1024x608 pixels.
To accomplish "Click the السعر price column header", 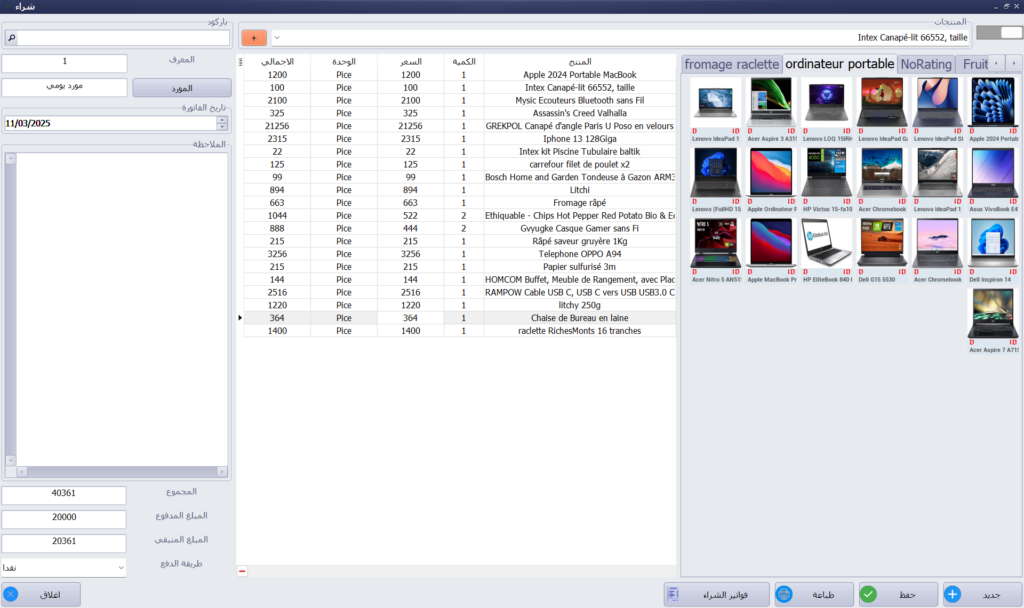I will 410,61.
